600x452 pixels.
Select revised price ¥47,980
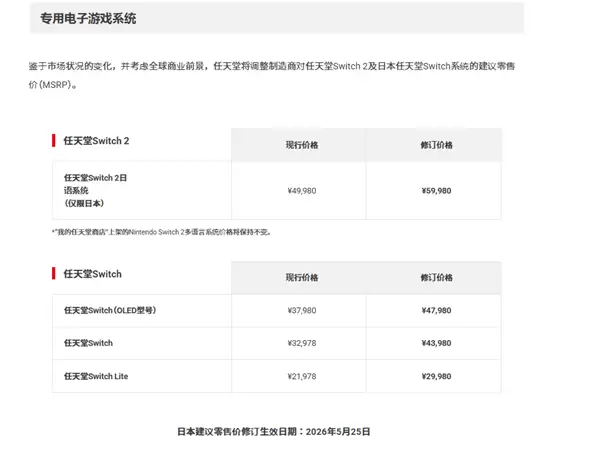point(436,310)
